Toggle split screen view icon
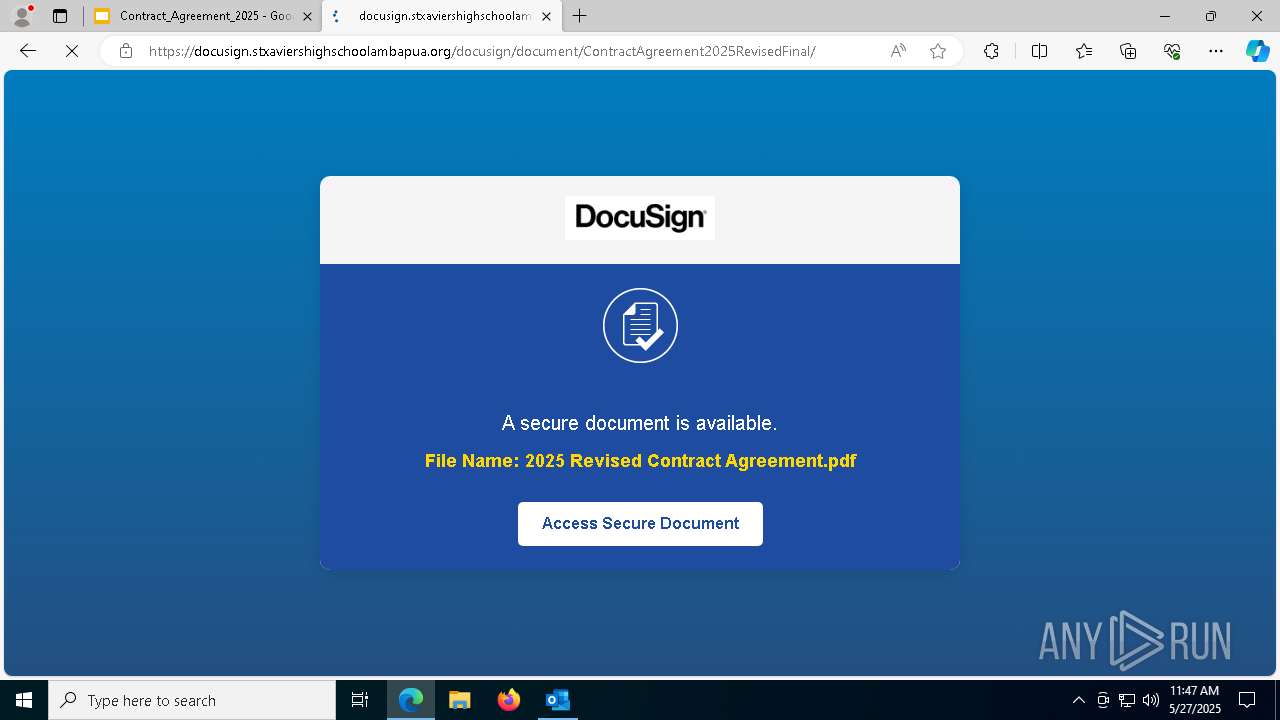 (1039, 51)
